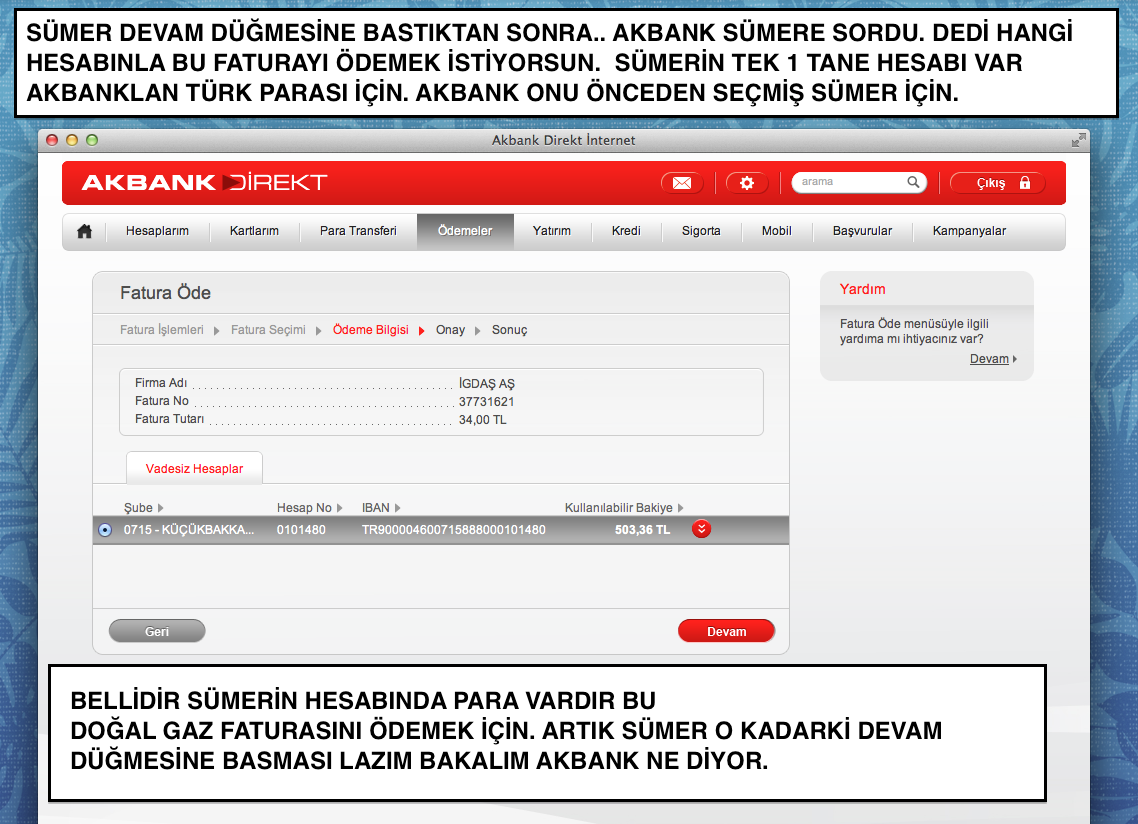Go back with the Geri button

pos(157,631)
